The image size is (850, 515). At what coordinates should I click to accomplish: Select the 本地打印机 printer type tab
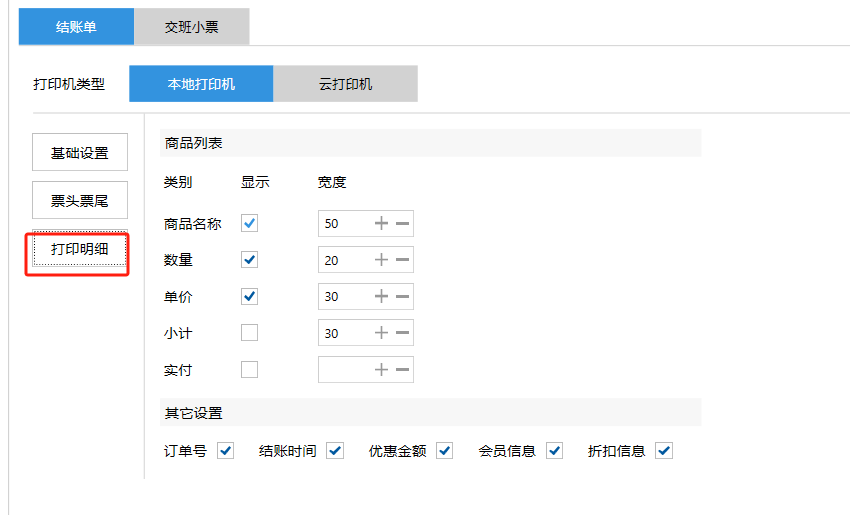pos(201,84)
